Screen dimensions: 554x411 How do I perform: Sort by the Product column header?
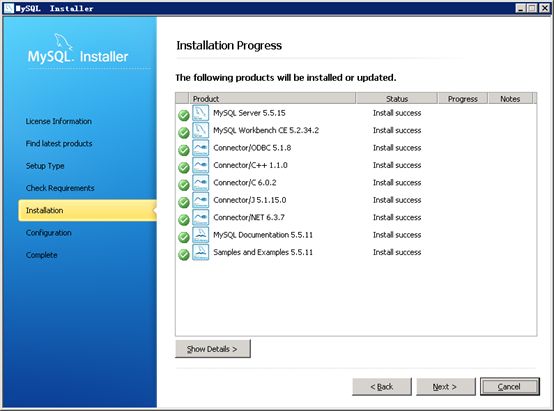272,99
